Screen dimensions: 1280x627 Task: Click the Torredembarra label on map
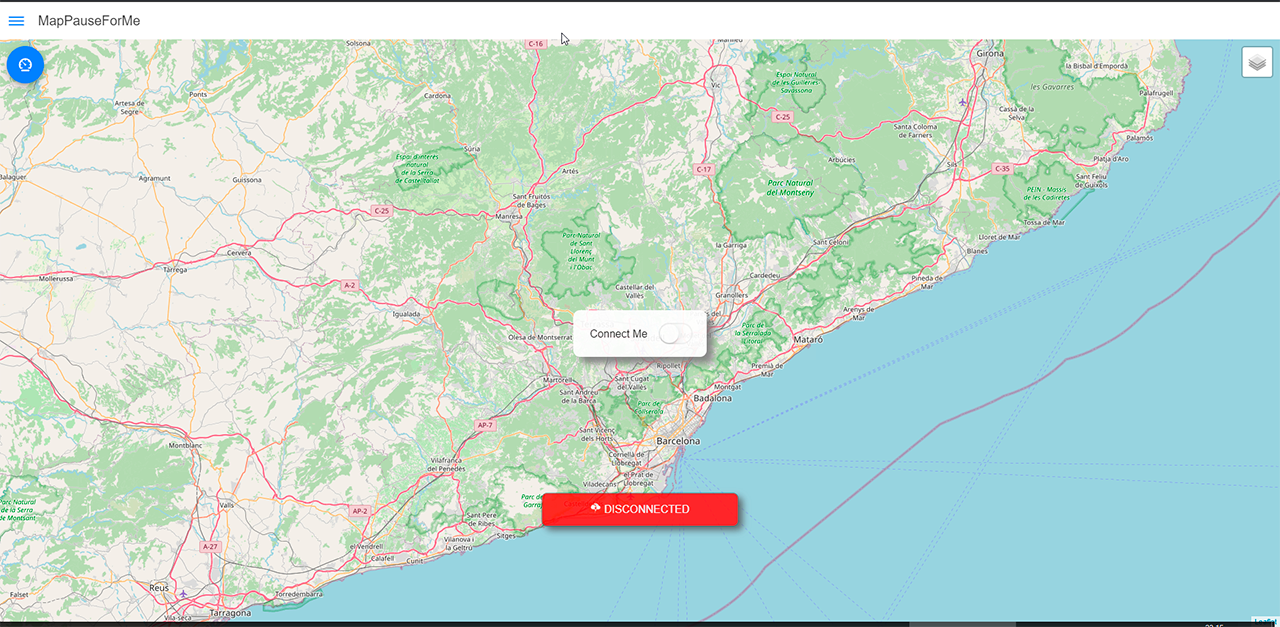(x=300, y=593)
